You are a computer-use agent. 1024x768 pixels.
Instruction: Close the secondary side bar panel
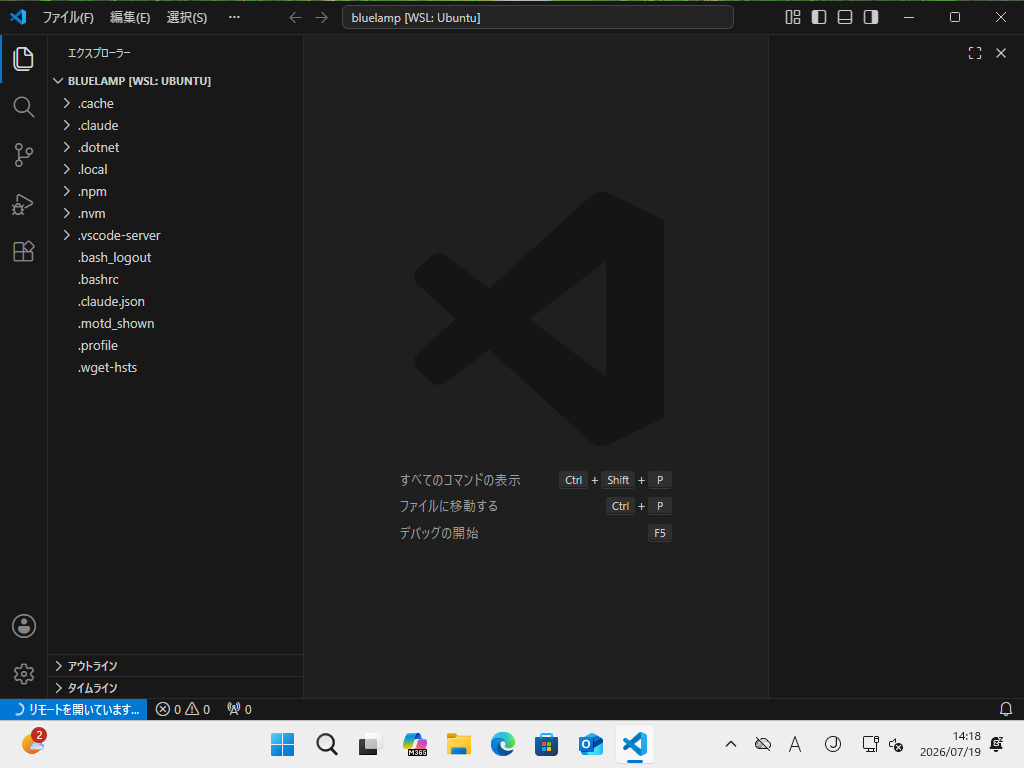click(x=1000, y=53)
